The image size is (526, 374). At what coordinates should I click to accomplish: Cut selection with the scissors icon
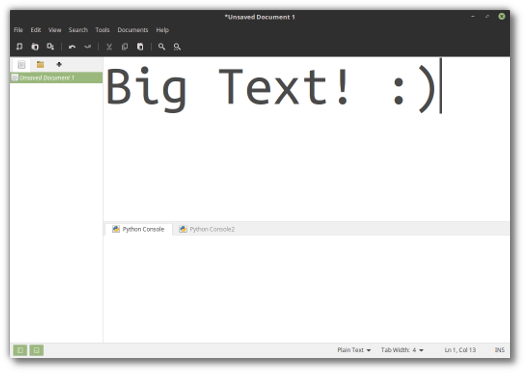109,47
